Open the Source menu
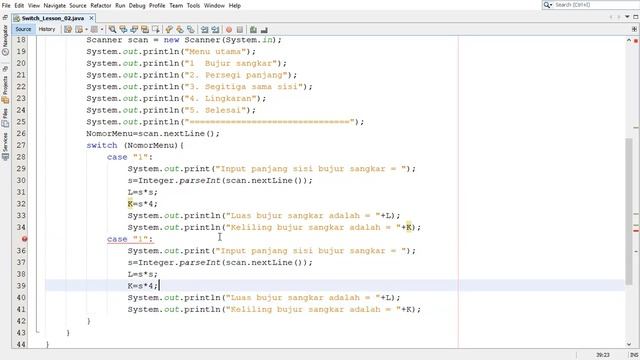 point(78,5)
